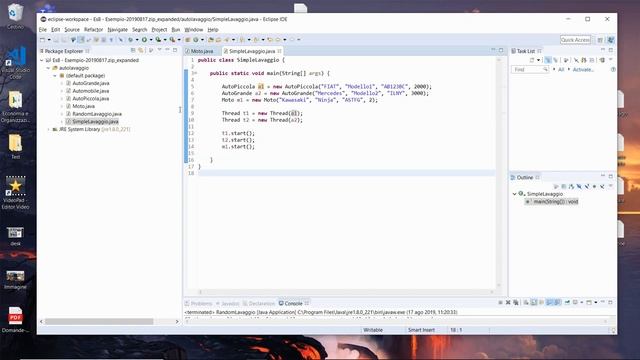Open the Project menu
Viewport: 640px width, 360px height.
(x=159, y=30)
